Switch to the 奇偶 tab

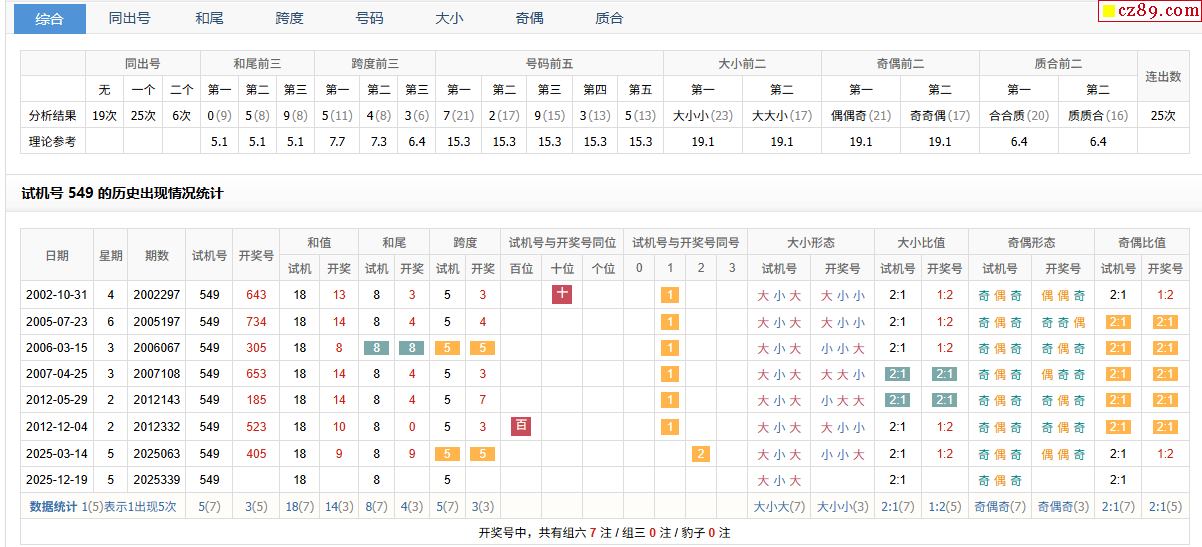(529, 18)
